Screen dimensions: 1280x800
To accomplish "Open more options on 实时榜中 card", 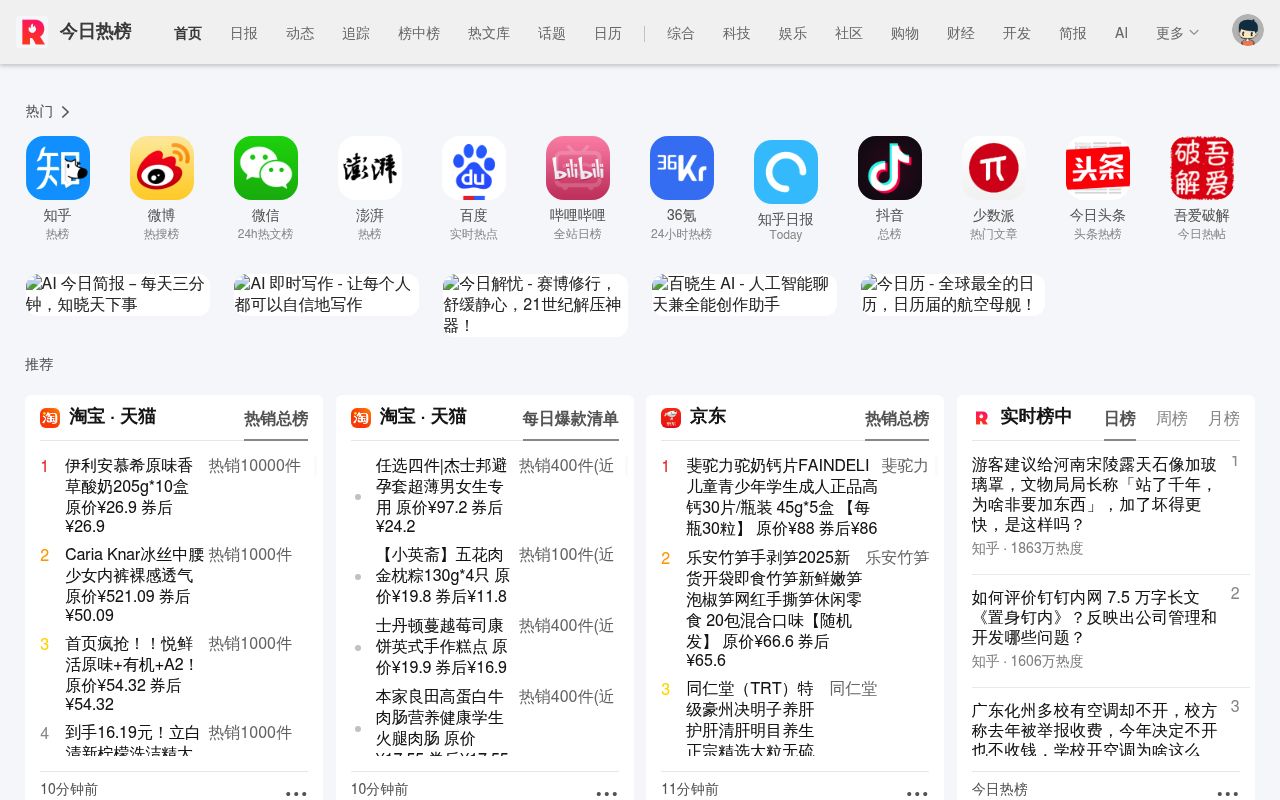I will pos(1228,794).
